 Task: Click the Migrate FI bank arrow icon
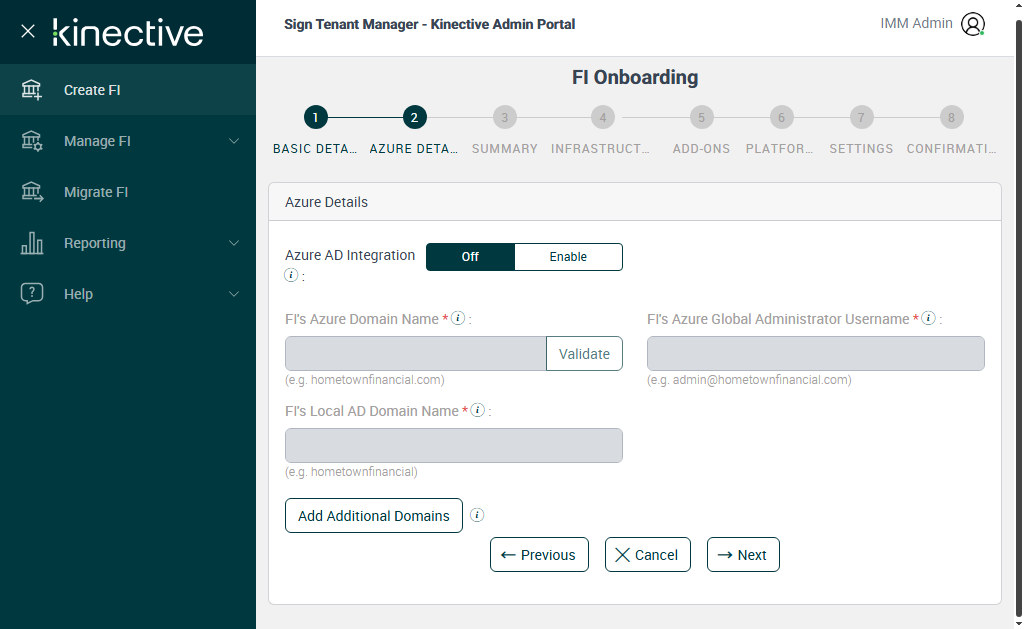(x=31, y=191)
